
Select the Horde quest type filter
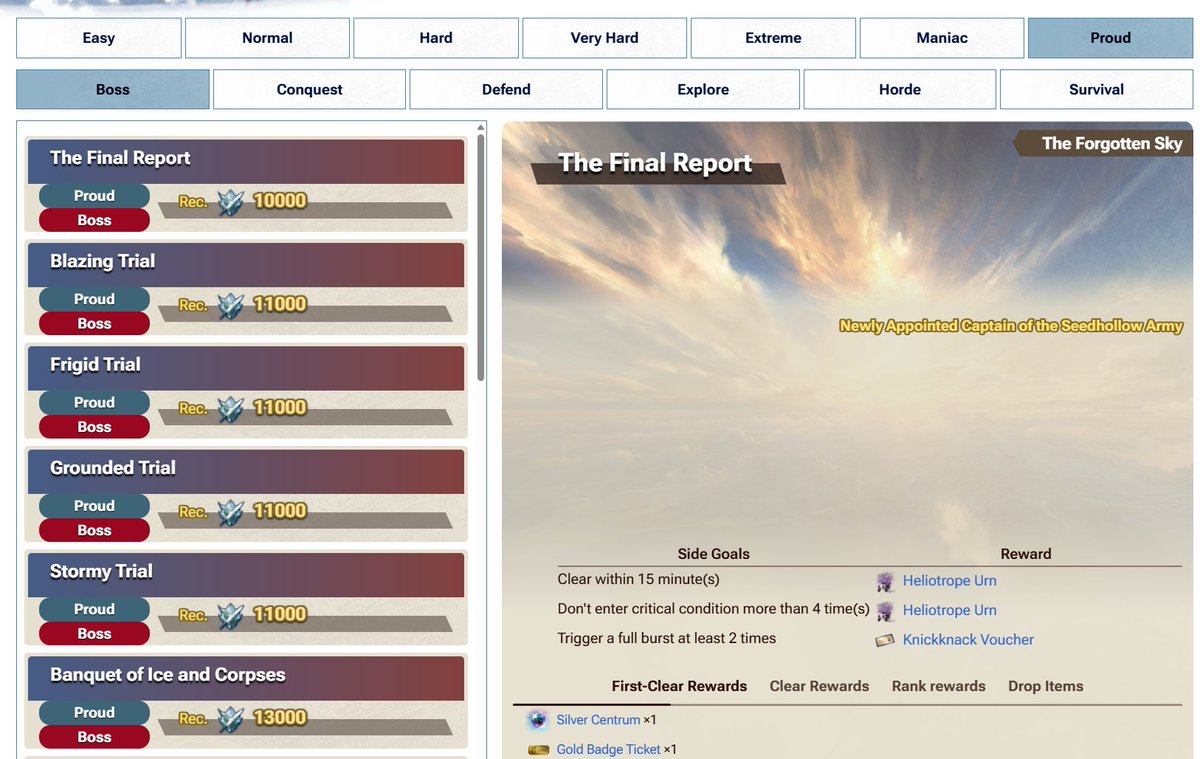(x=900, y=89)
